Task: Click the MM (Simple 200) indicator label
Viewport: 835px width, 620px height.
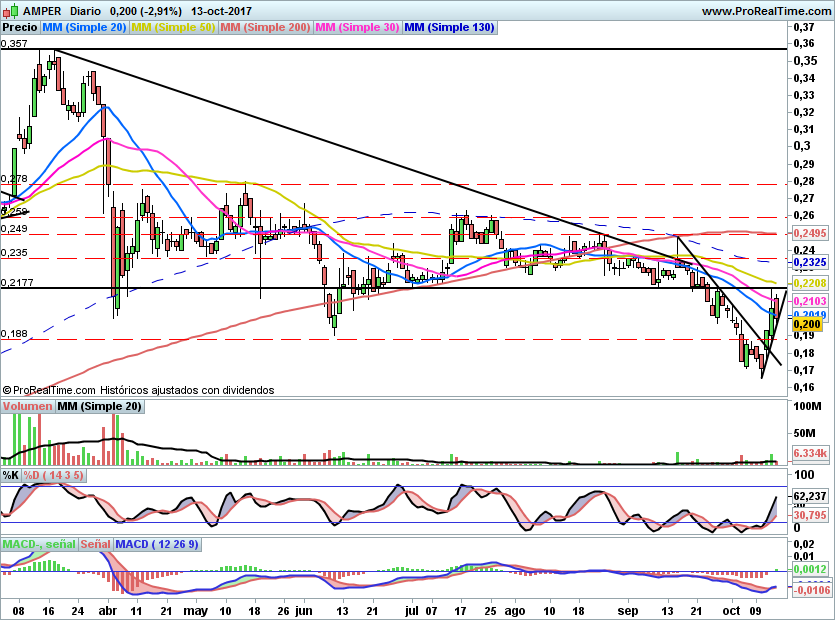Action: (x=265, y=27)
